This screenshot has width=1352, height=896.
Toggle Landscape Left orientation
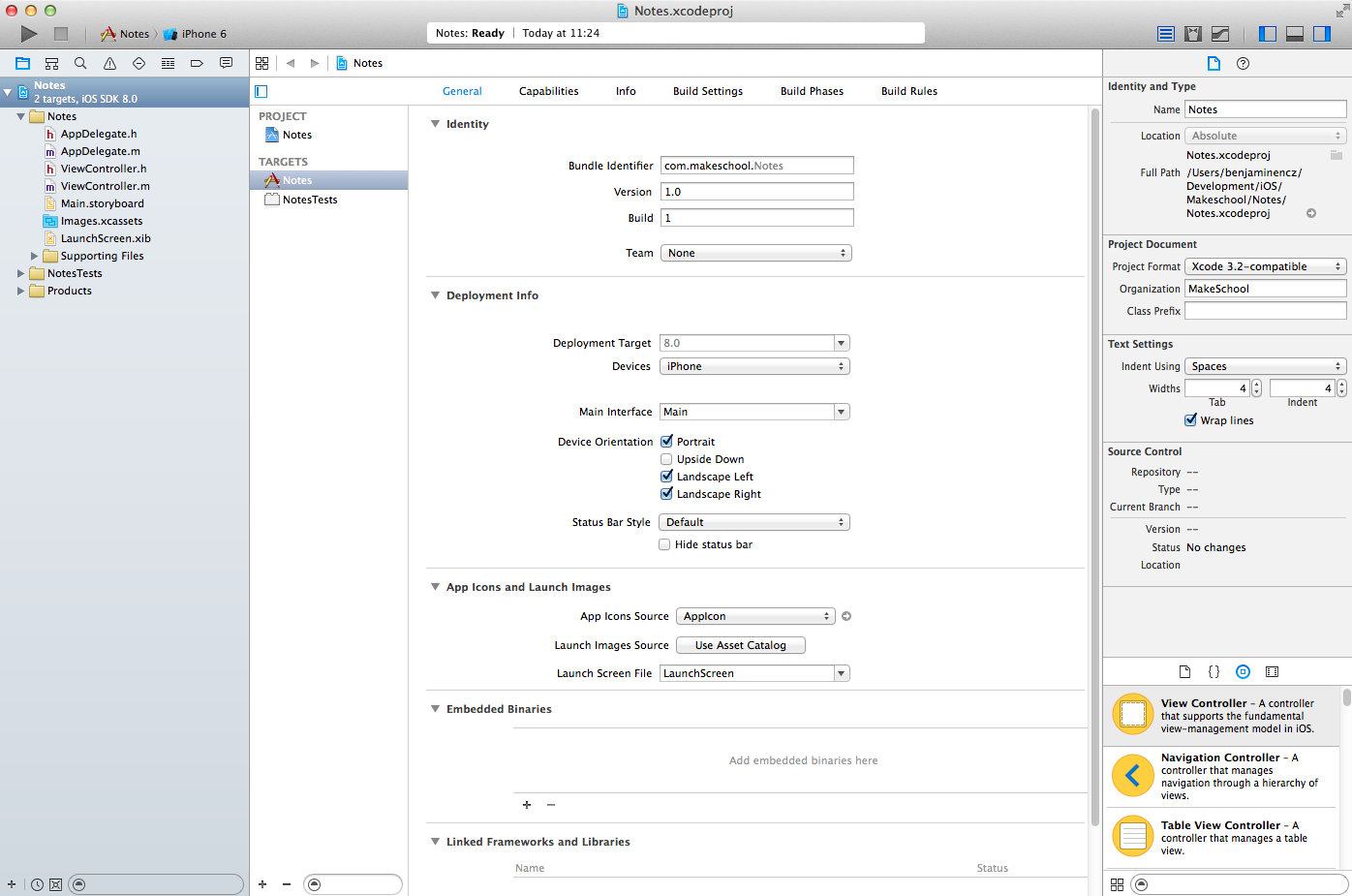tap(666, 477)
